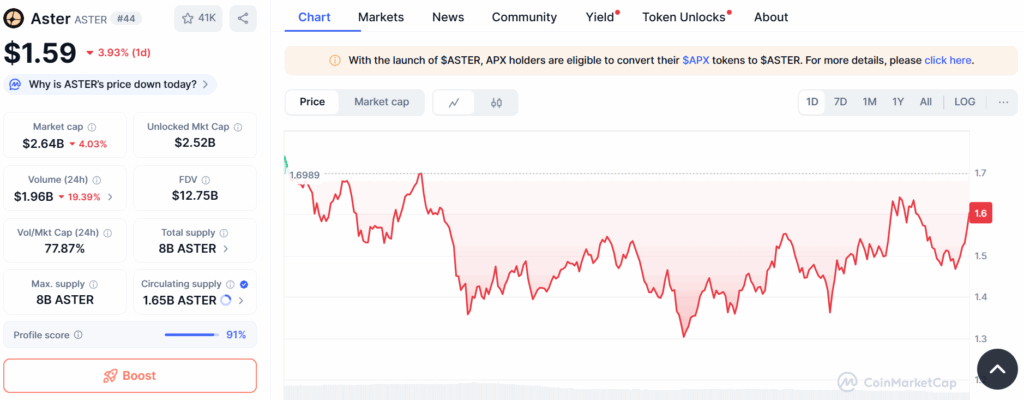Click the verified checkmark badge by Circulating supply
This screenshot has width=1024, height=400.
(x=244, y=284)
